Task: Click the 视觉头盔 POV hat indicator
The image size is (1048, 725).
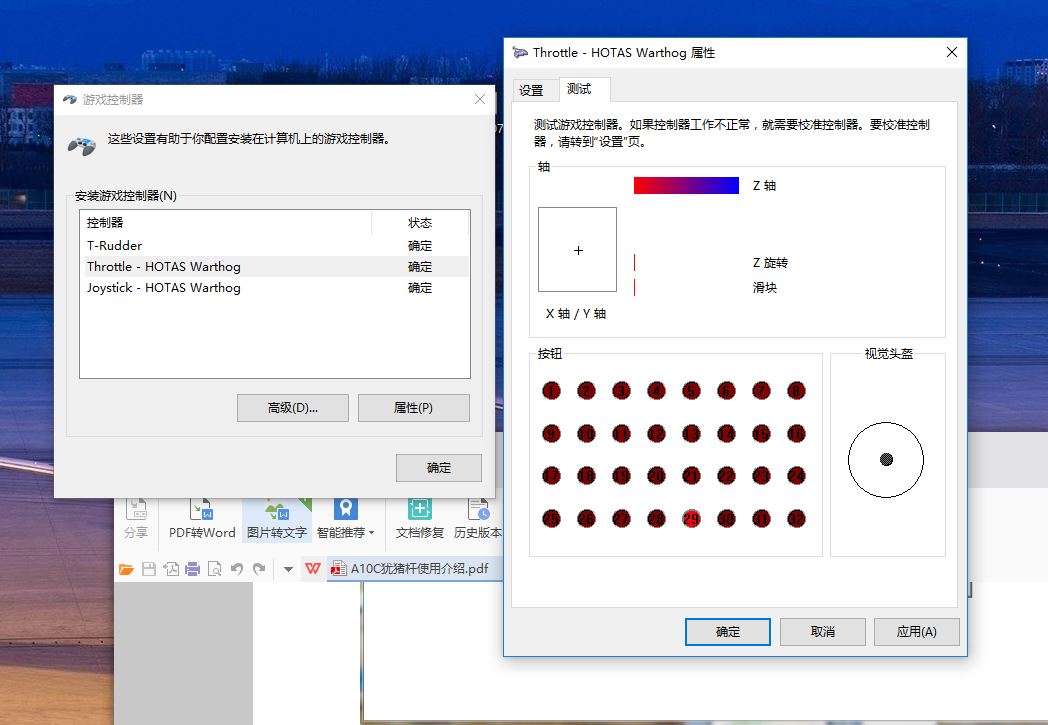Action: pos(886,460)
